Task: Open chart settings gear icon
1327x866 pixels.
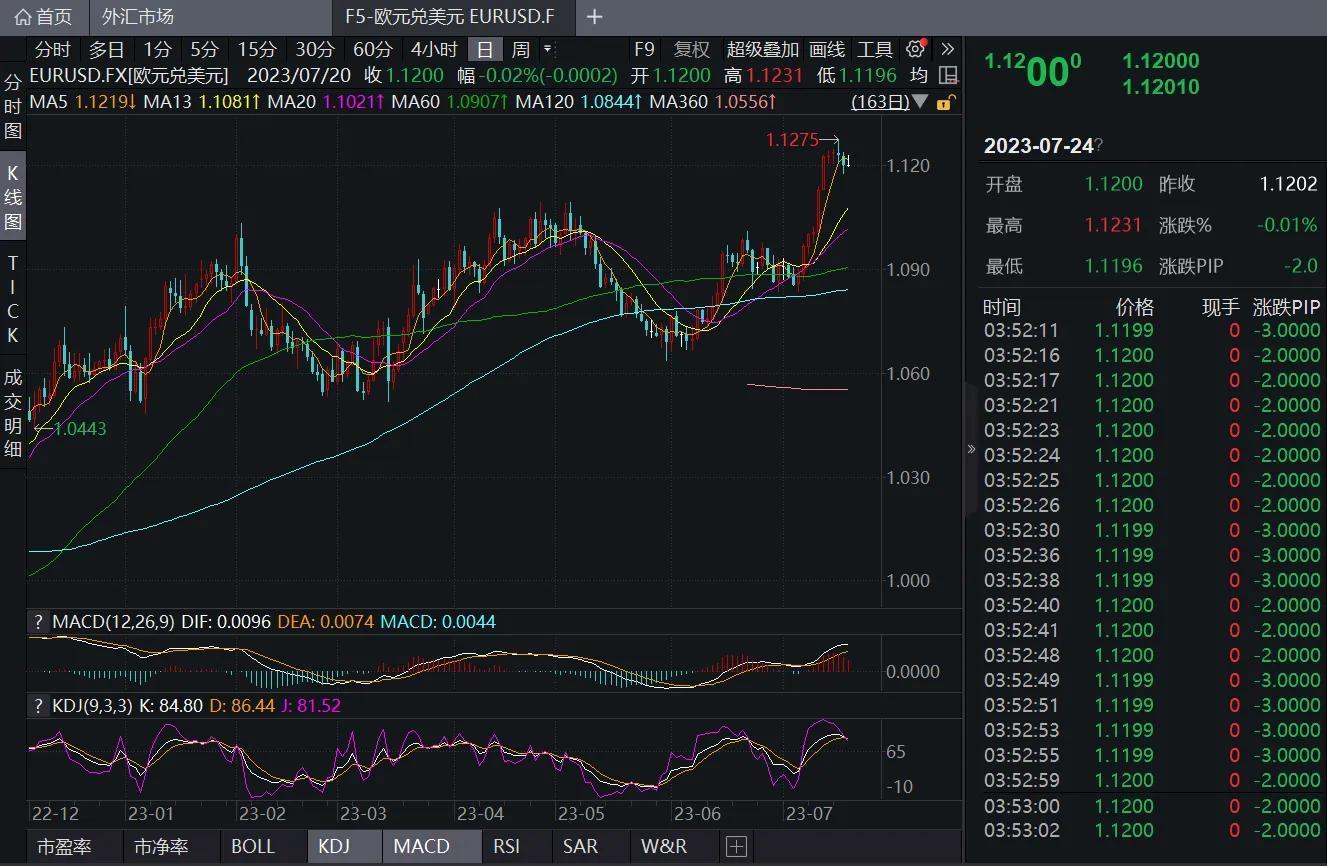Action: pyautogui.click(x=915, y=49)
